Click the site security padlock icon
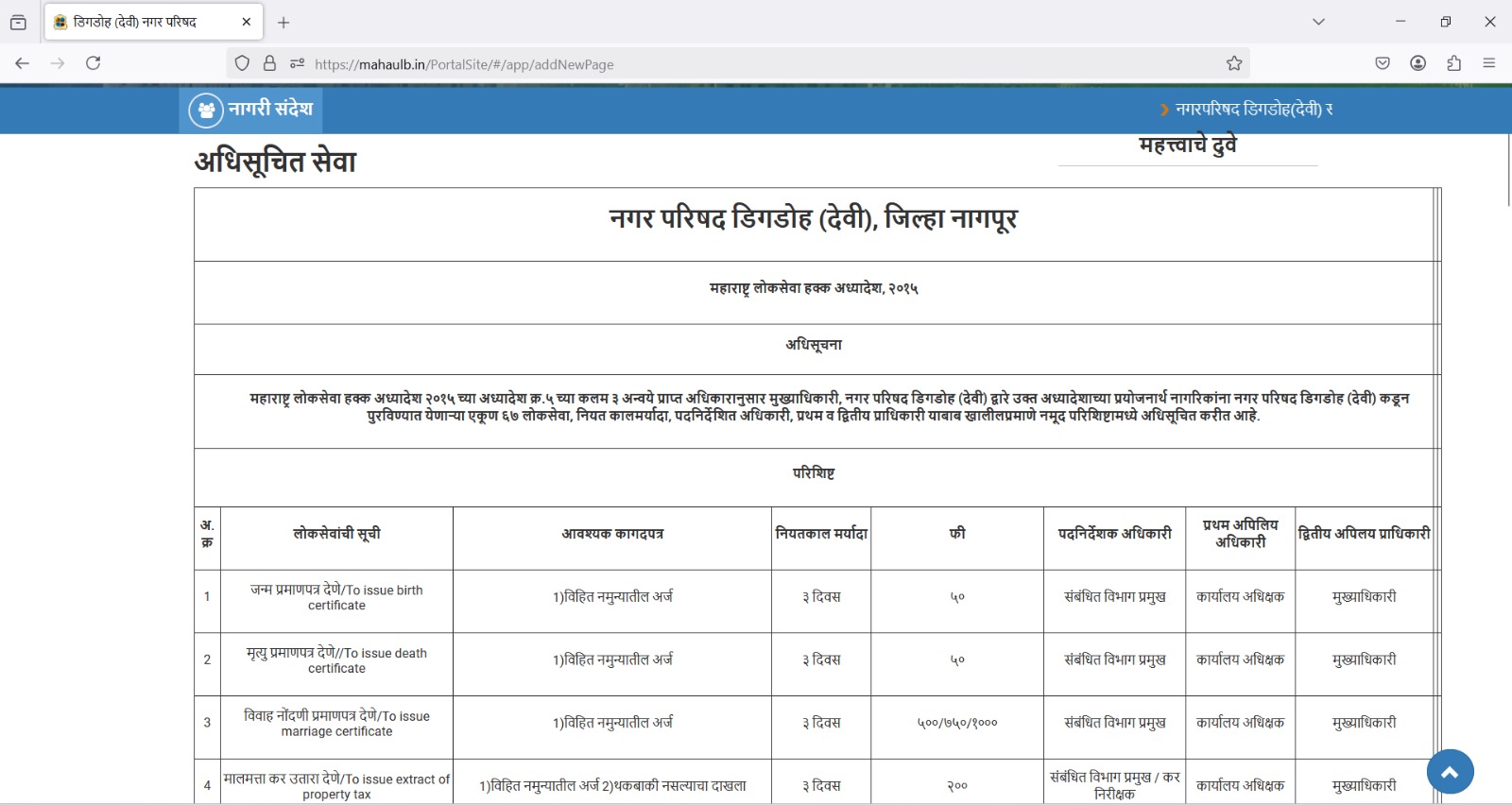This screenshot has width=1512, height=805. click(x=269, y=63)
